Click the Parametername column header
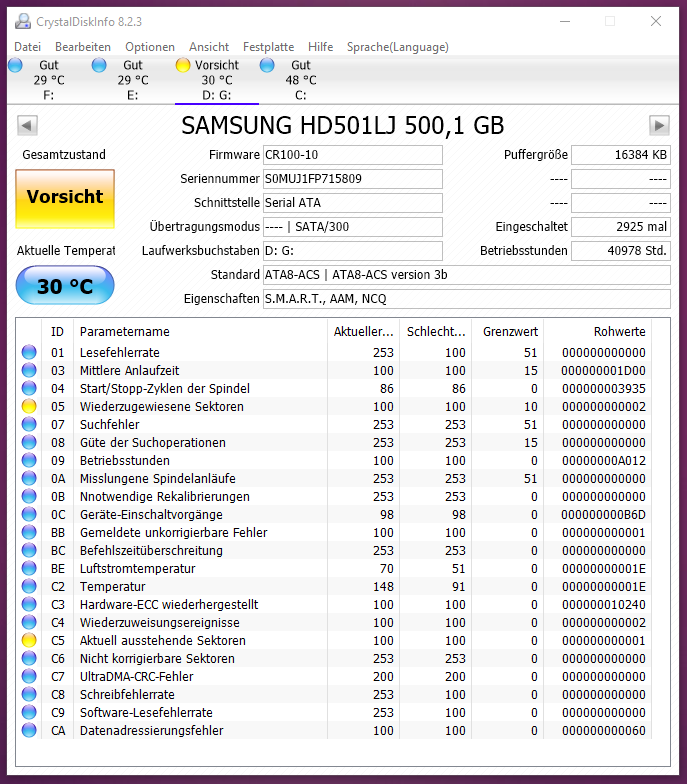 tap(200, 332)
